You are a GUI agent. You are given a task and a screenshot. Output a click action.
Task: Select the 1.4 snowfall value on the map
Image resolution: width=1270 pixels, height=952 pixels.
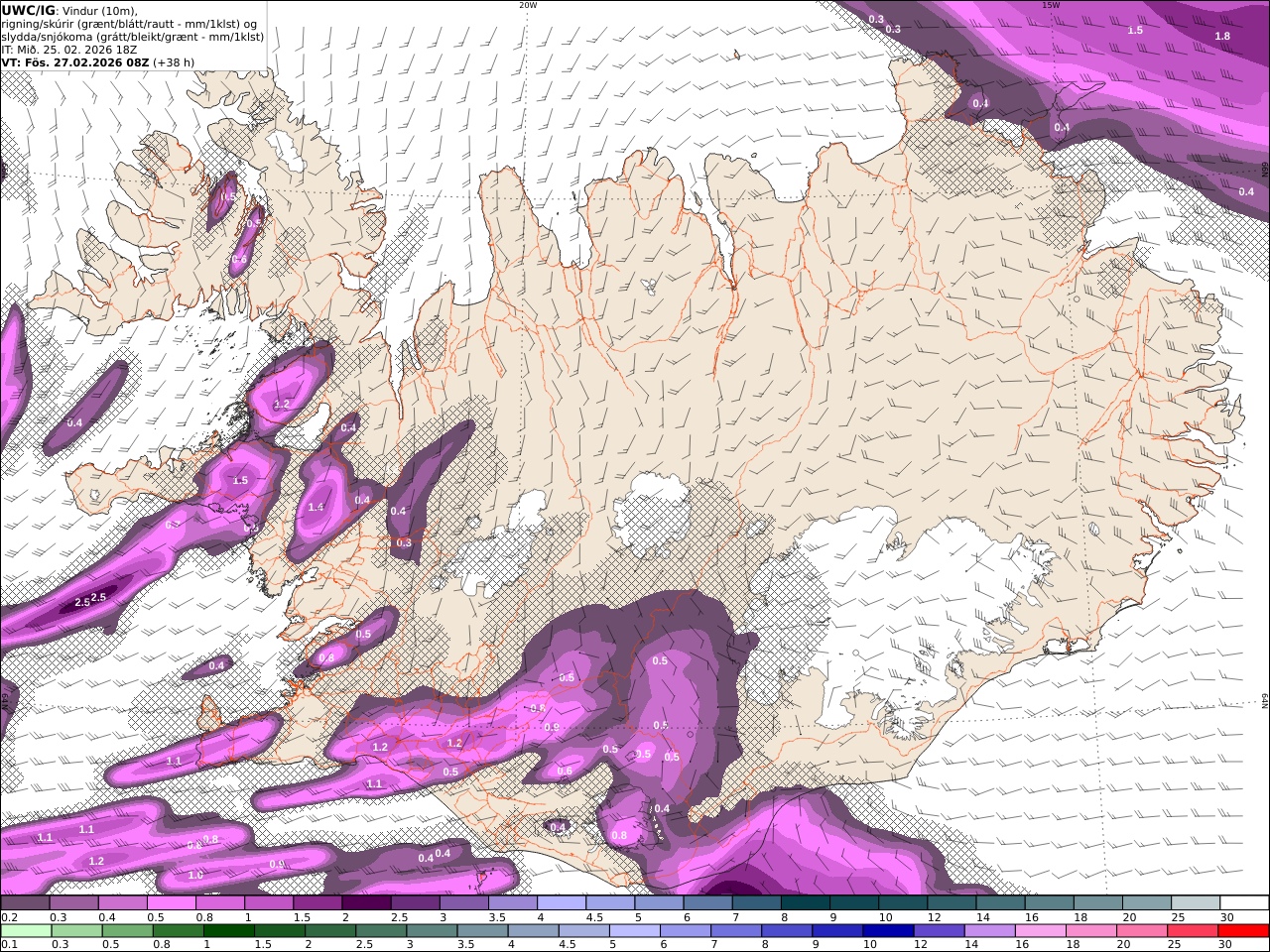pos(316,507)
